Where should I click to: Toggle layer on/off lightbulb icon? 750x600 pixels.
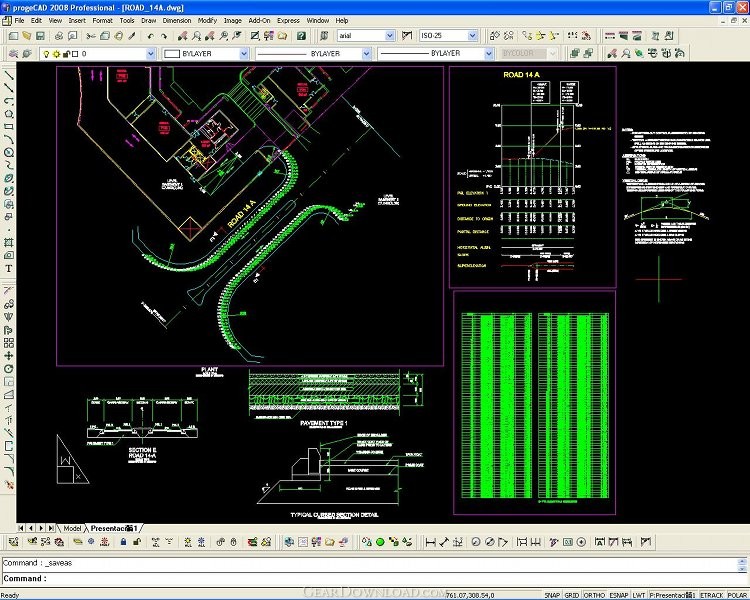[46, 54]
